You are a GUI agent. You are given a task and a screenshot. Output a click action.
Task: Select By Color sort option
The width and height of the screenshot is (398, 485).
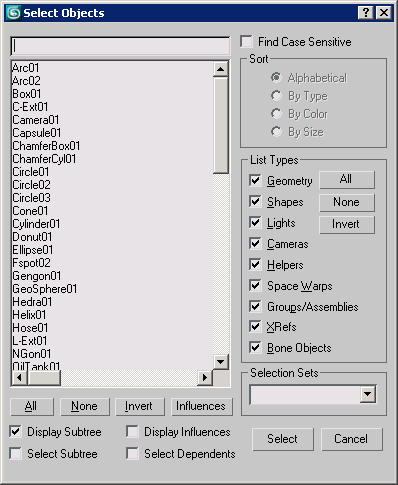point(276,114)
